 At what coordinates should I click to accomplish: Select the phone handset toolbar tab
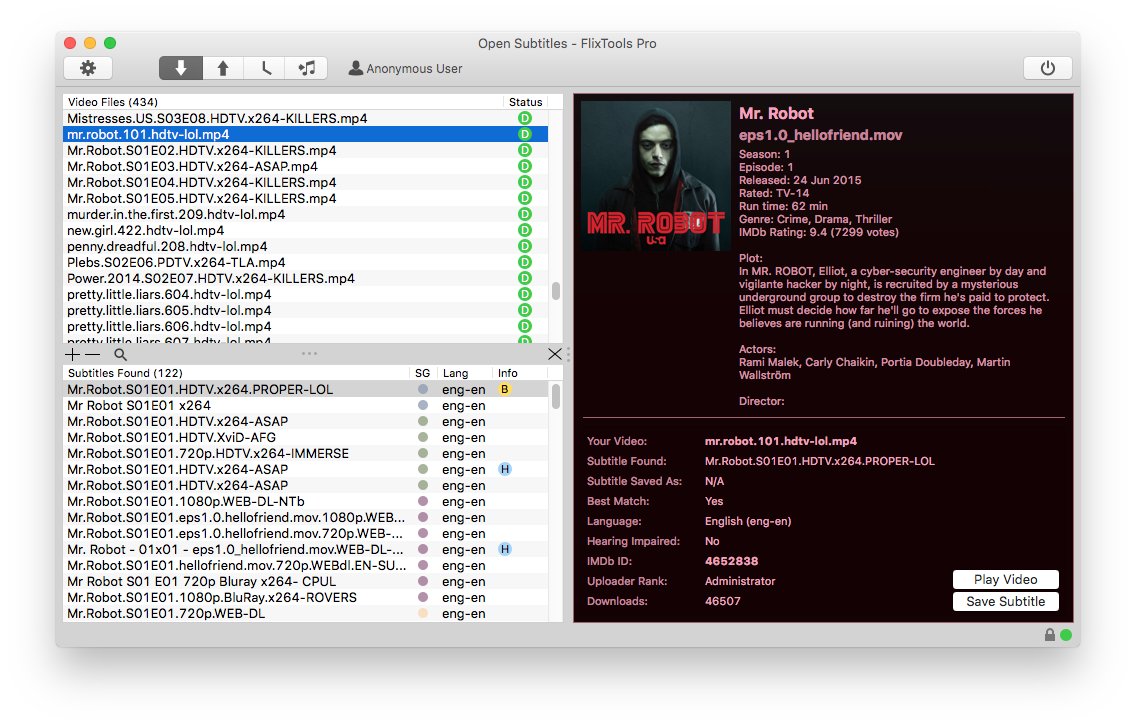point(264,68)
